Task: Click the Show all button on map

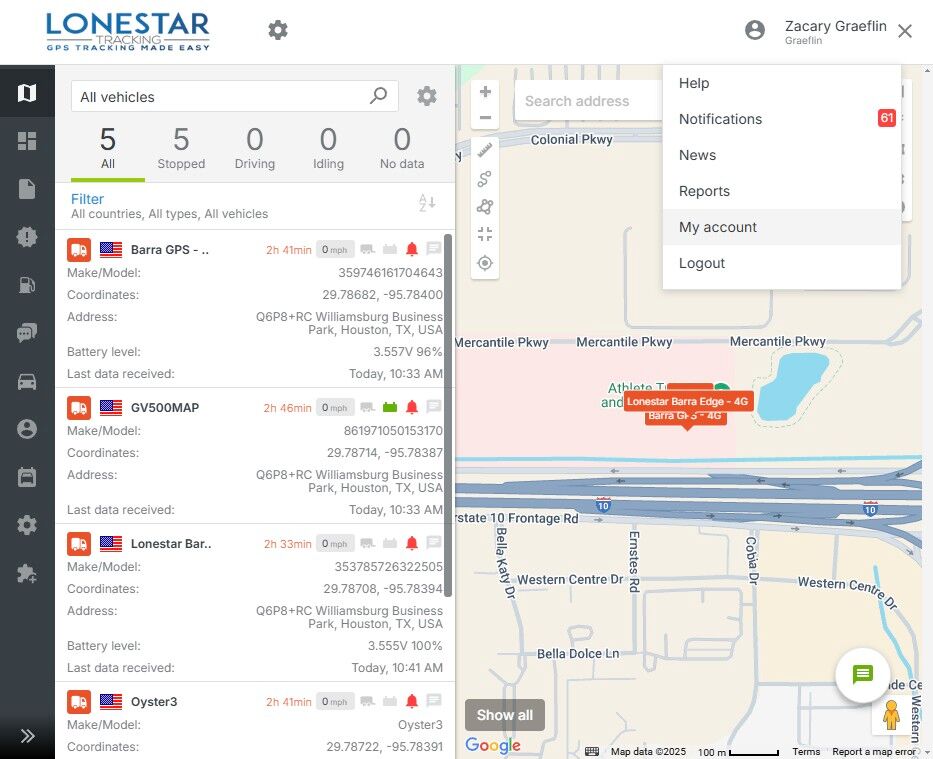Action: pyautogui.click(x=505, y=715)
